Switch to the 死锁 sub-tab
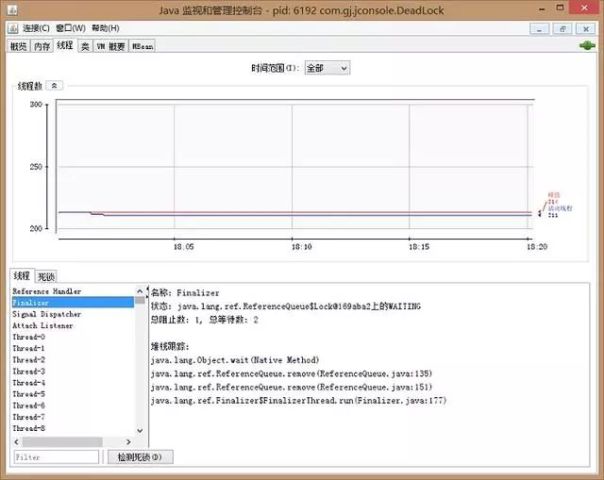The height and width of the screenshot is (480, 604). pyautogui.click(x=46, y=277)
